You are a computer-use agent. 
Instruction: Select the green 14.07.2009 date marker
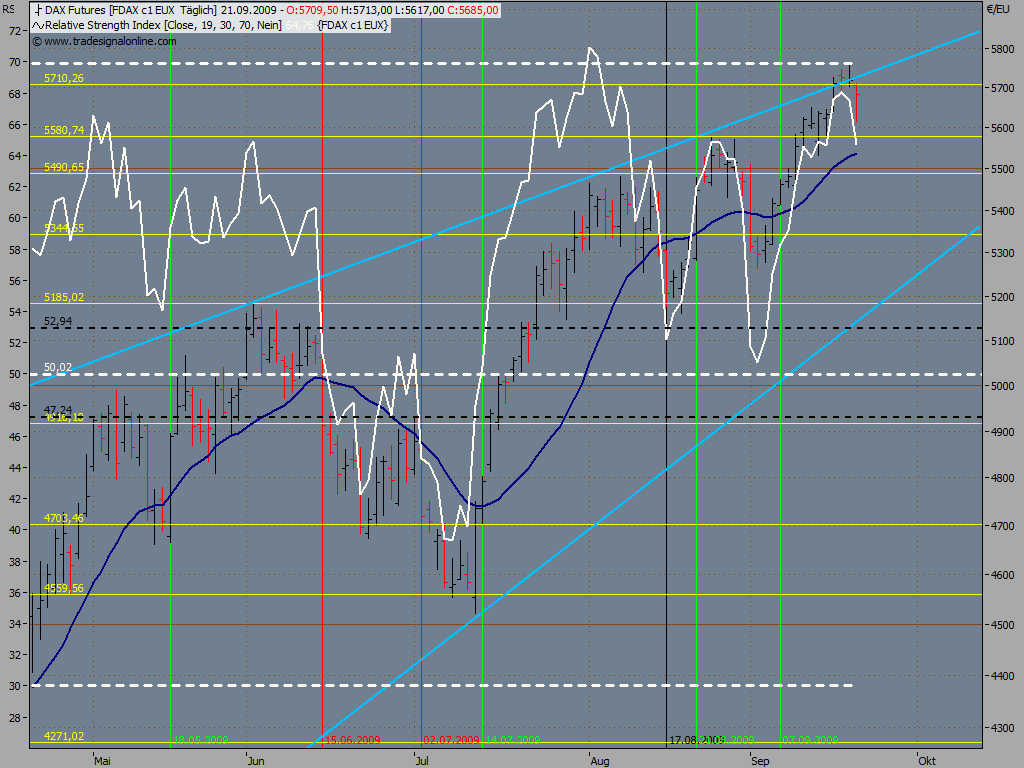(513, 740)
